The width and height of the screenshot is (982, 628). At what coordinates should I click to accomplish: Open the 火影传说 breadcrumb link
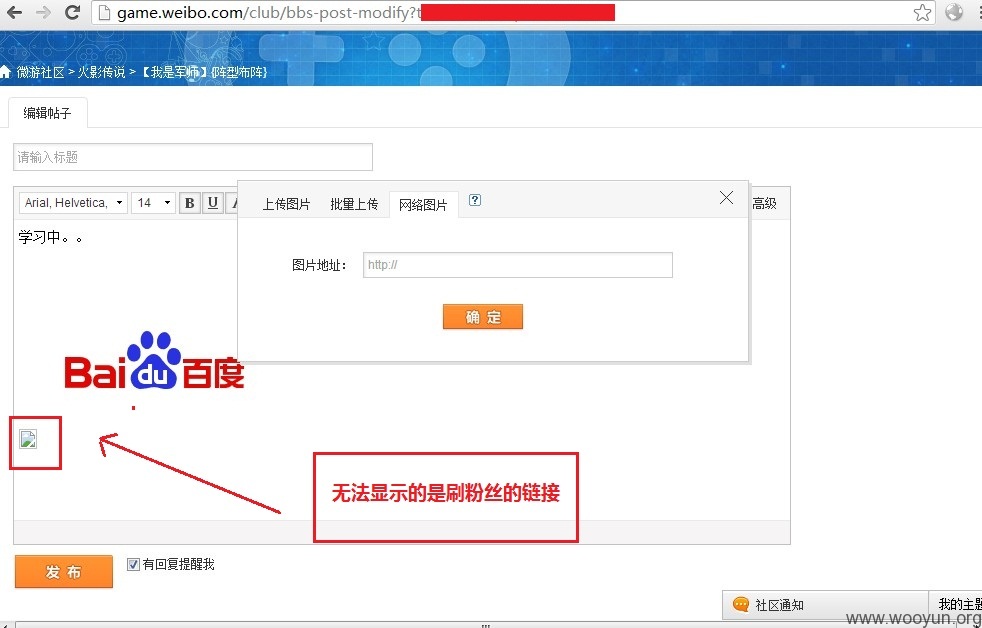pos(101,72)
